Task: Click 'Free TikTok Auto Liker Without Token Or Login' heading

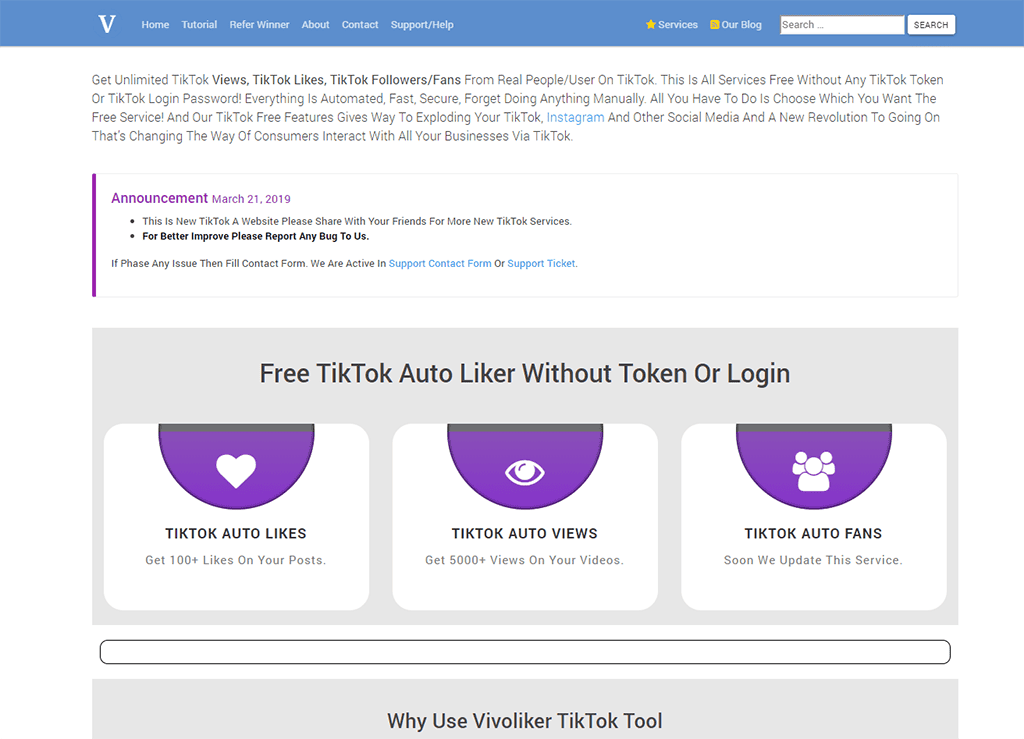Action: click(524, 373)
